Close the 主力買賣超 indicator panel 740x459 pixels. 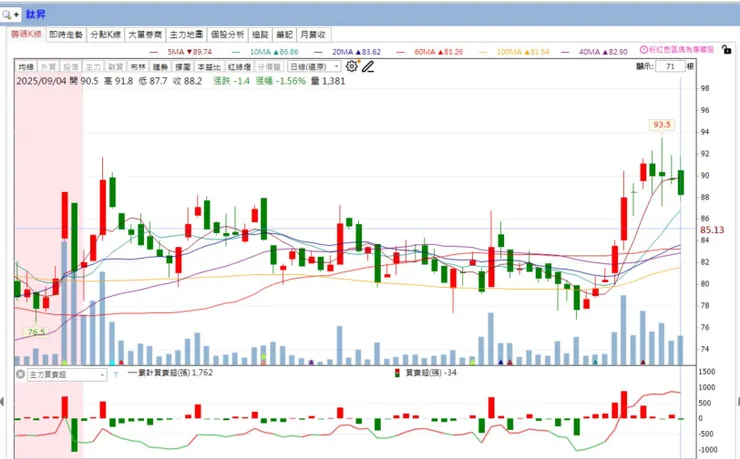20,374
